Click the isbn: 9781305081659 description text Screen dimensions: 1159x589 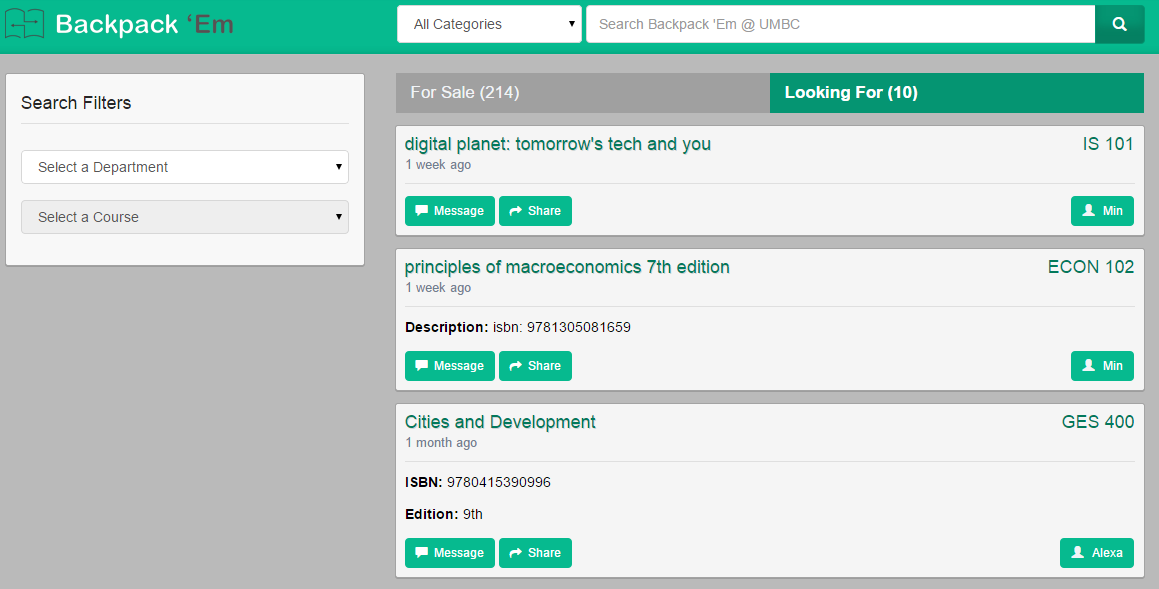tap(562, 327)
